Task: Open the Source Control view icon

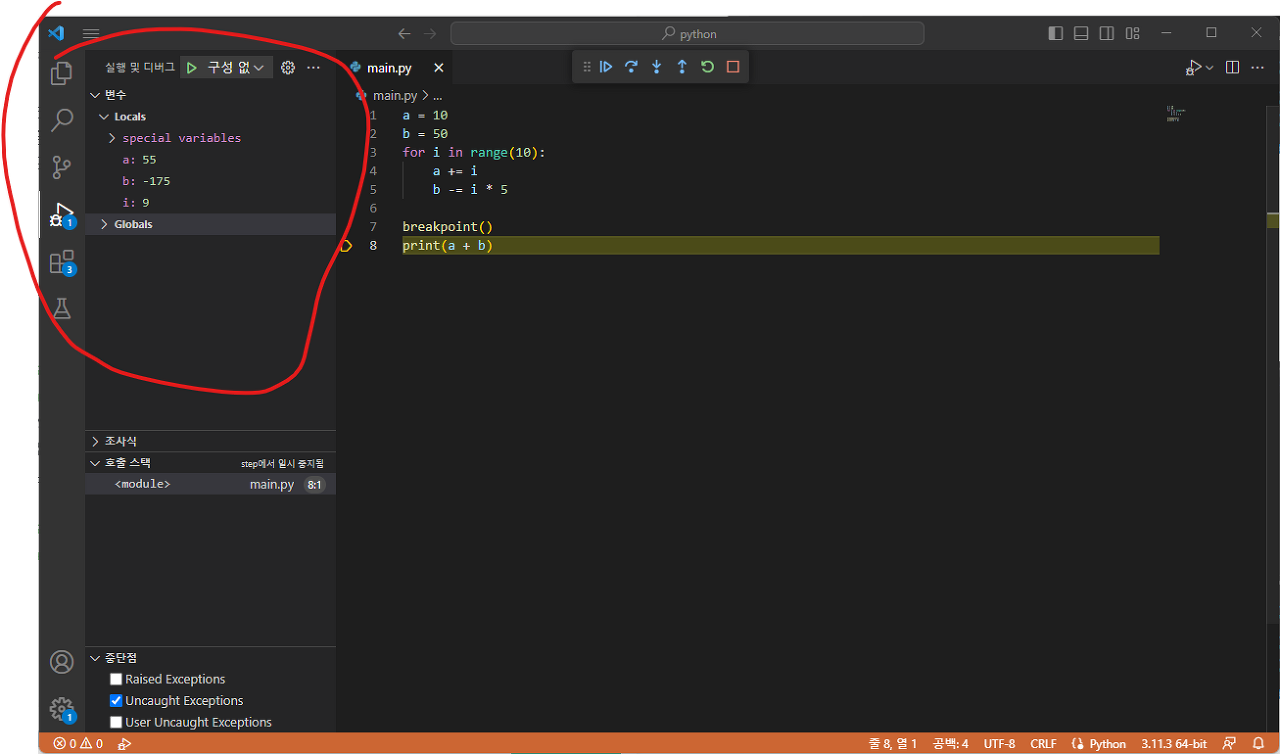Action: [x=62, y=167]
